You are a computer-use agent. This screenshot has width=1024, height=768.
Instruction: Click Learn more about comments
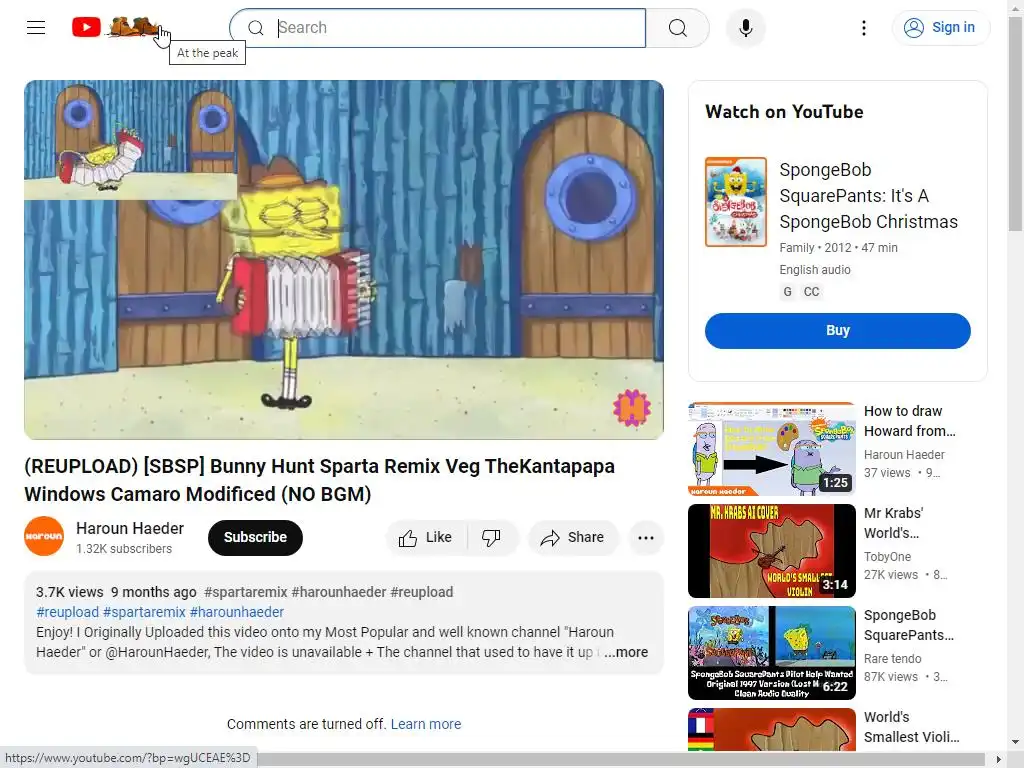426,724
